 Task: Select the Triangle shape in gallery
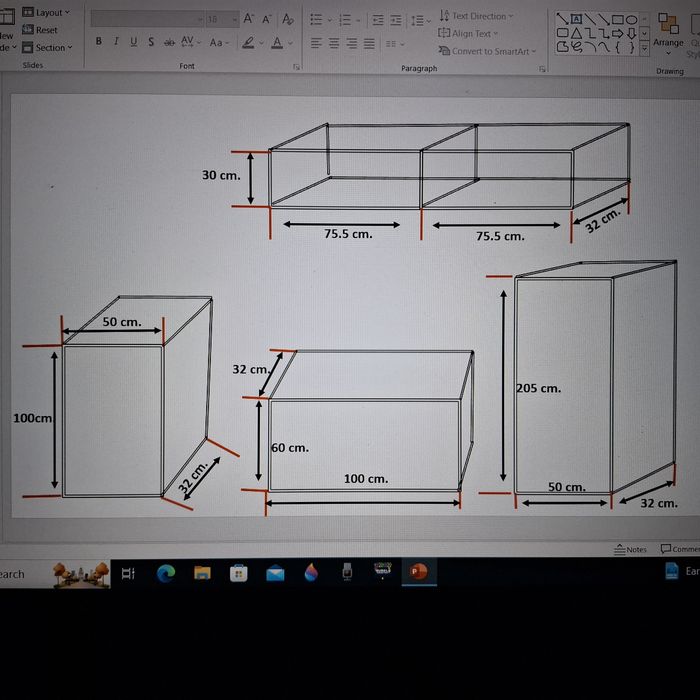tap(576, 33)
